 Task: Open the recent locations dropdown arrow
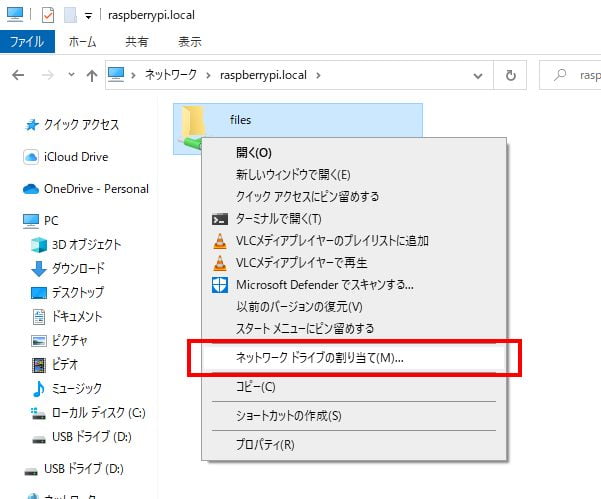(71, 74)
